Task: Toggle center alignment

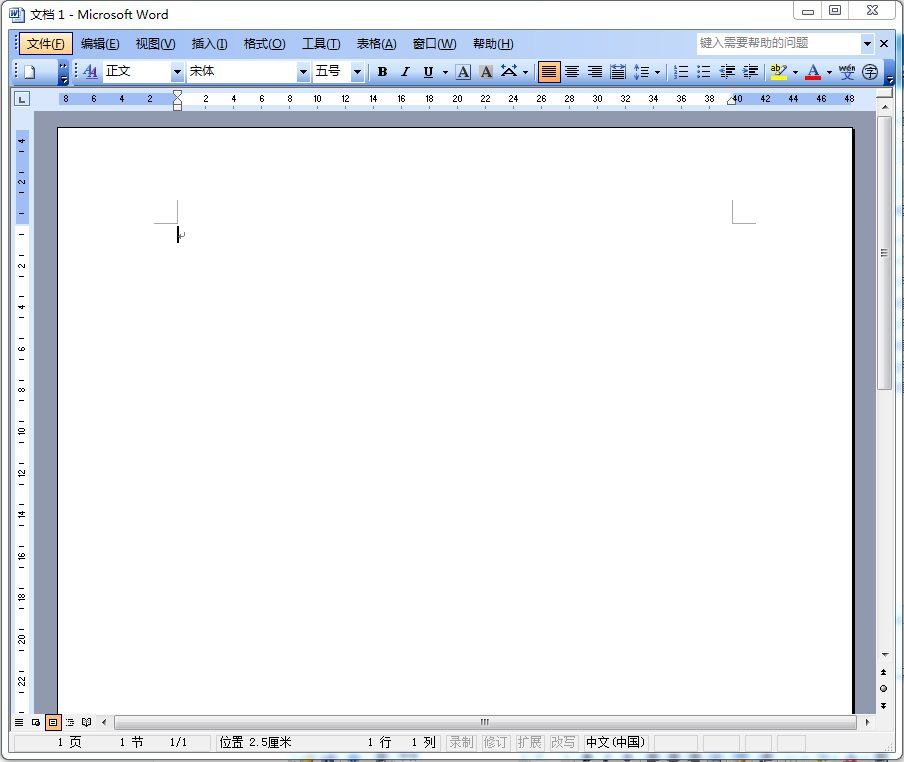Action: [572, 72]
